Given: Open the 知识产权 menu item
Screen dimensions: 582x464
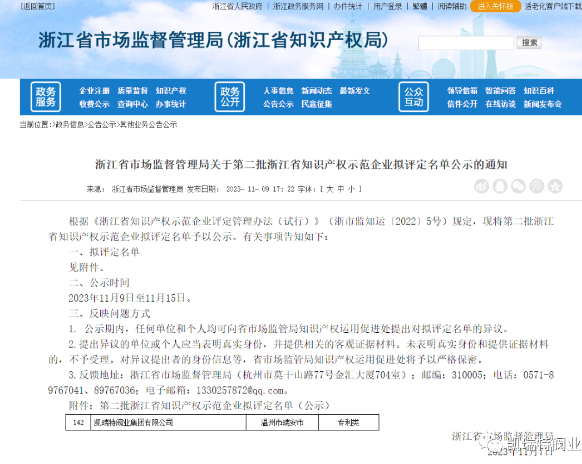Looking at the screenshot, I should (171, 91).
